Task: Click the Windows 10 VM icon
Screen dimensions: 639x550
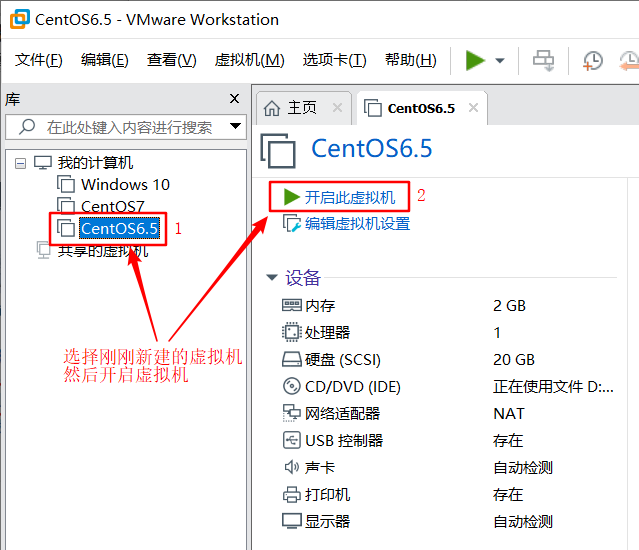Action: click(x=66, y=184)
